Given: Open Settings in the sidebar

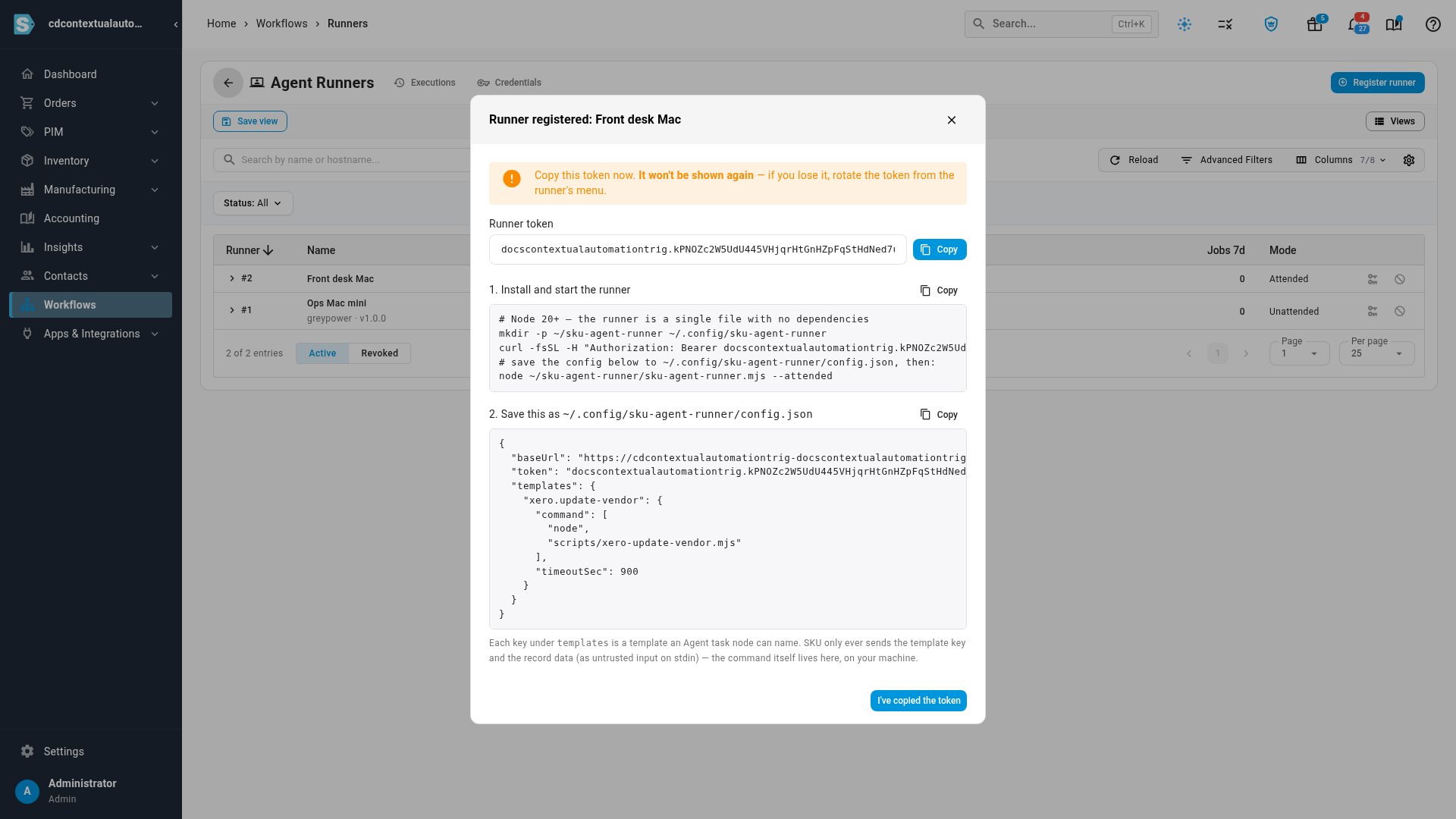Looking at the screenshot, I should 91,752.
